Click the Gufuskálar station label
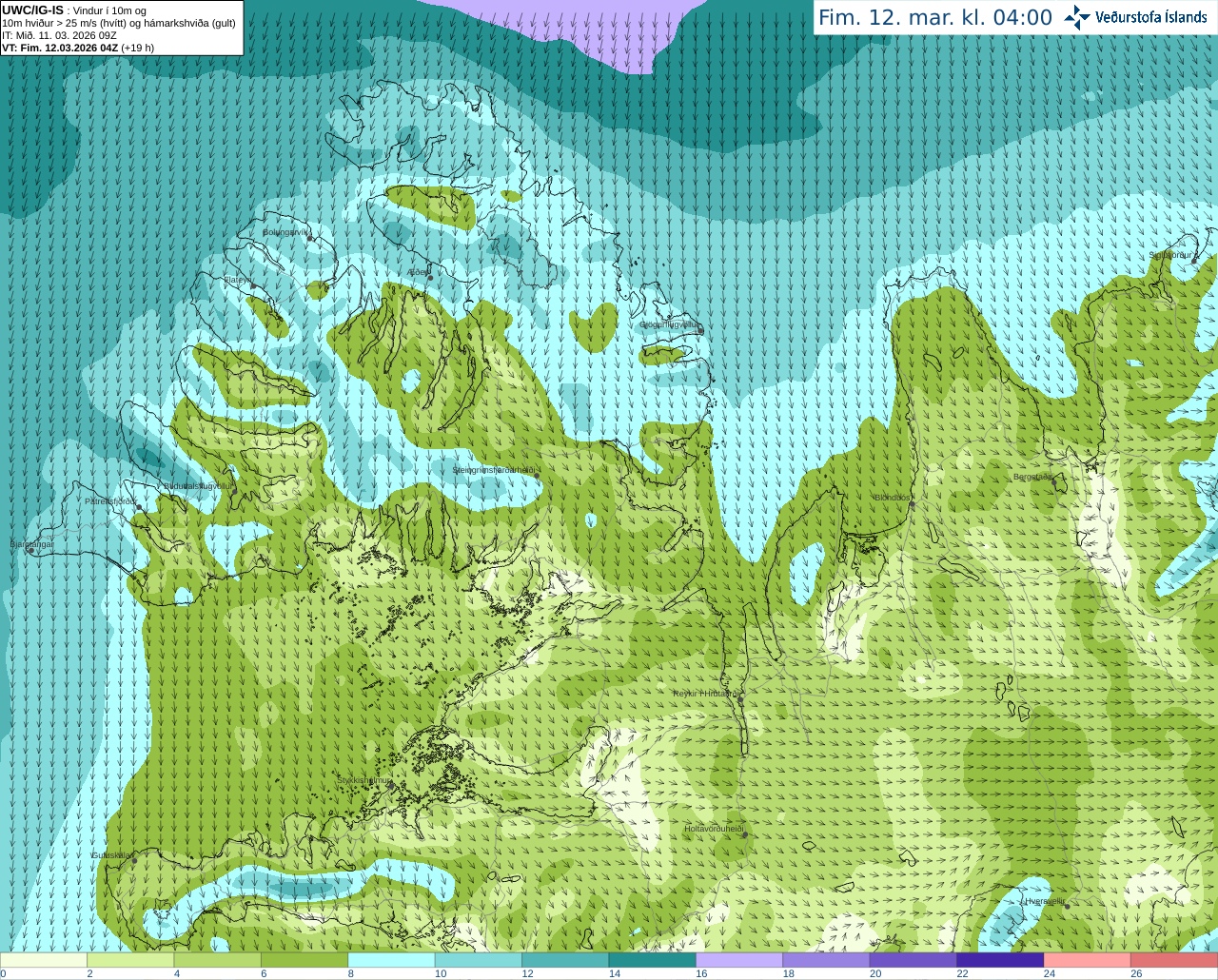1218x980 pixels. click(x=111, y=855)
